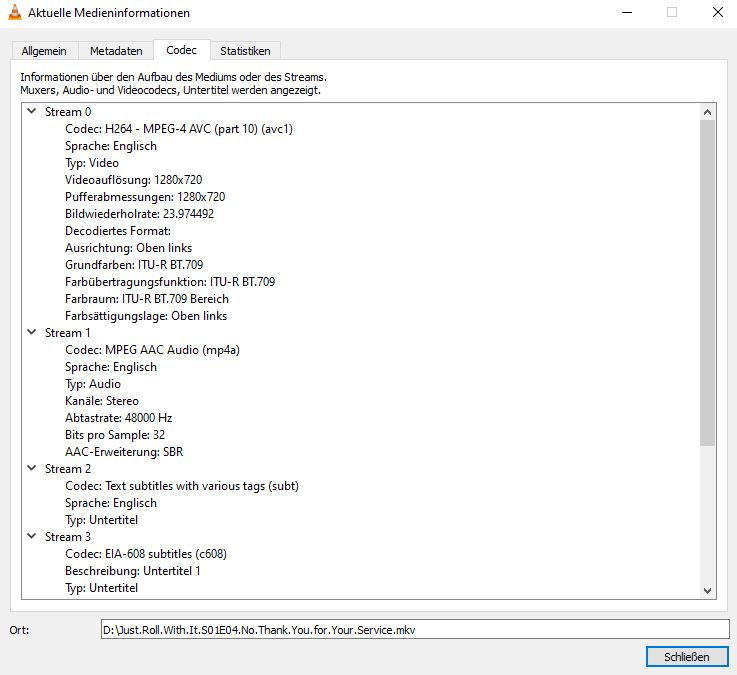The height and width of the screenshot is (675, 737).
Task: Close the Medieninformationen window
Action: [686, 657]
